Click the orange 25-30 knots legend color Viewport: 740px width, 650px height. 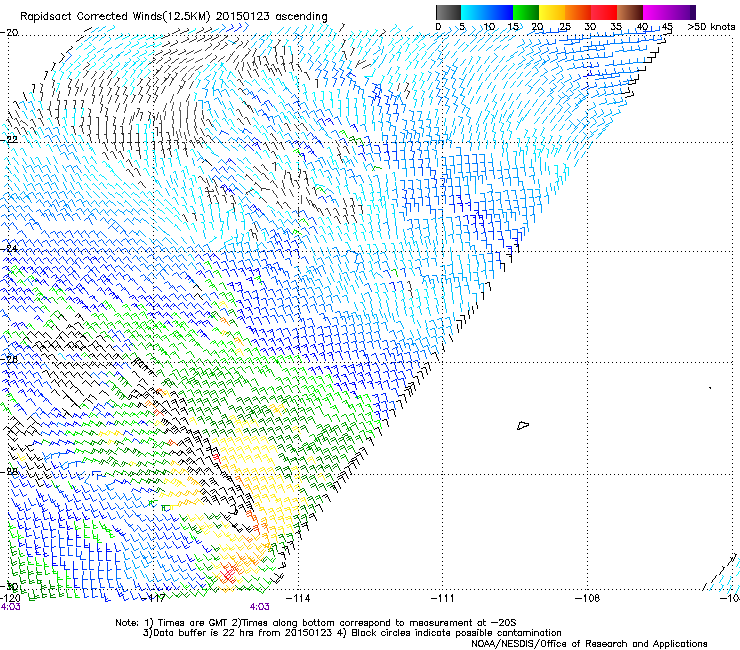coord(578,12)
